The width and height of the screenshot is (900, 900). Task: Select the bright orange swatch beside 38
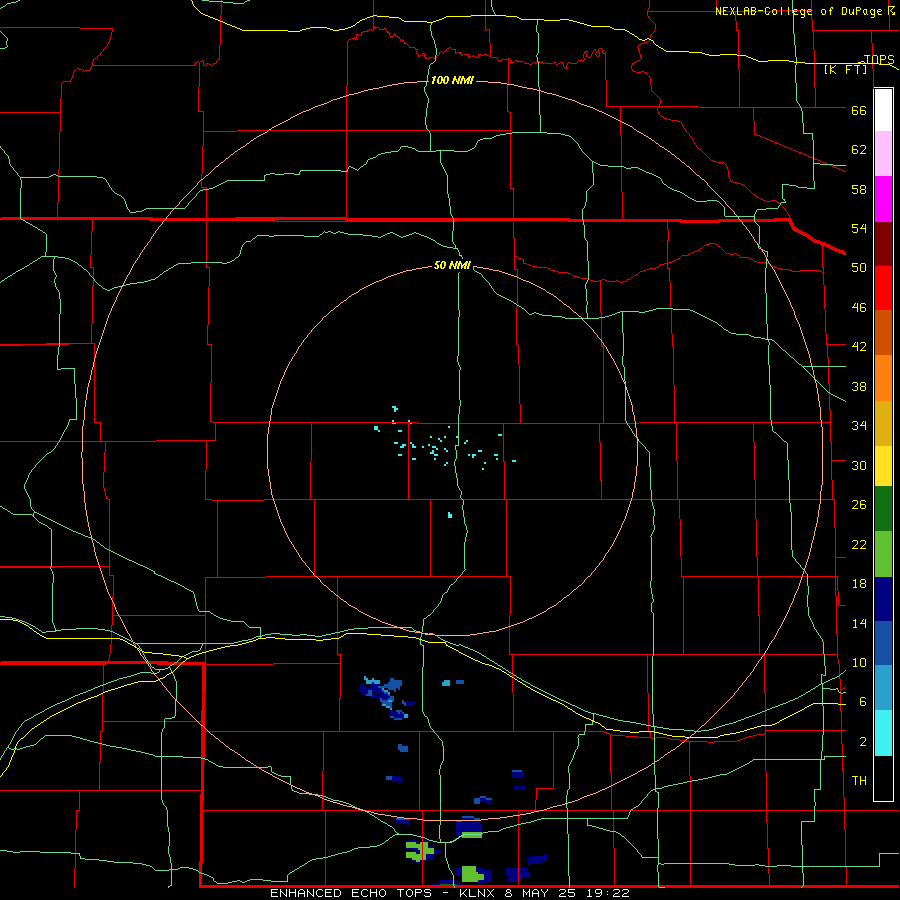pyautogui.click(x=883, y=378)
